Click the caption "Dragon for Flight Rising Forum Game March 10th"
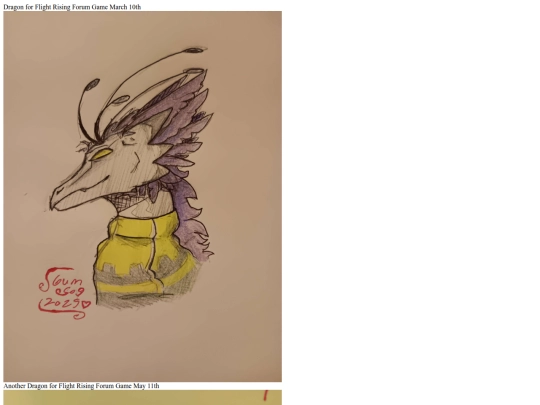 tap(72, 7)
